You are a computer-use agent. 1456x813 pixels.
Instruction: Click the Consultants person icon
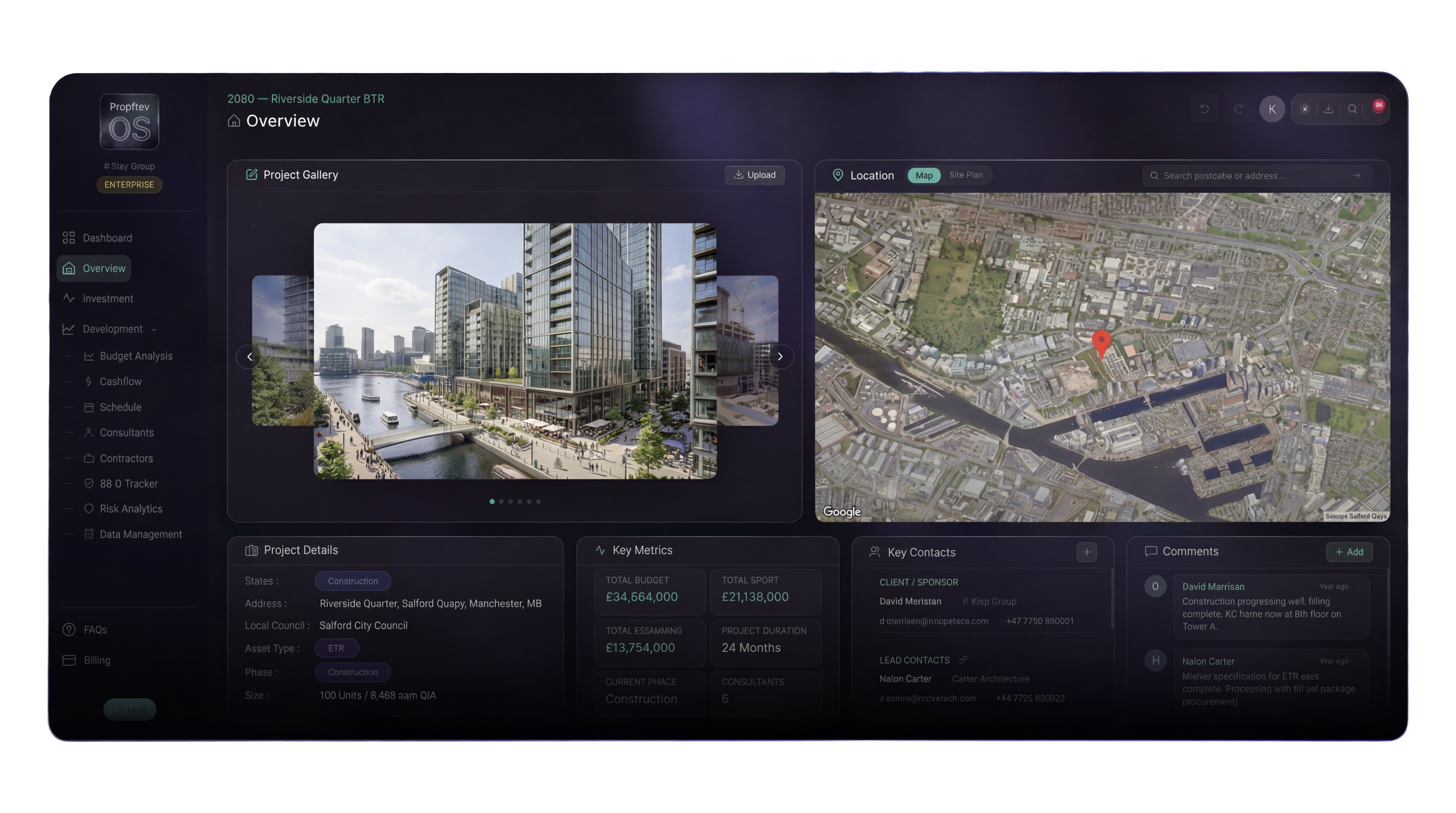click(x=89, y=432)
